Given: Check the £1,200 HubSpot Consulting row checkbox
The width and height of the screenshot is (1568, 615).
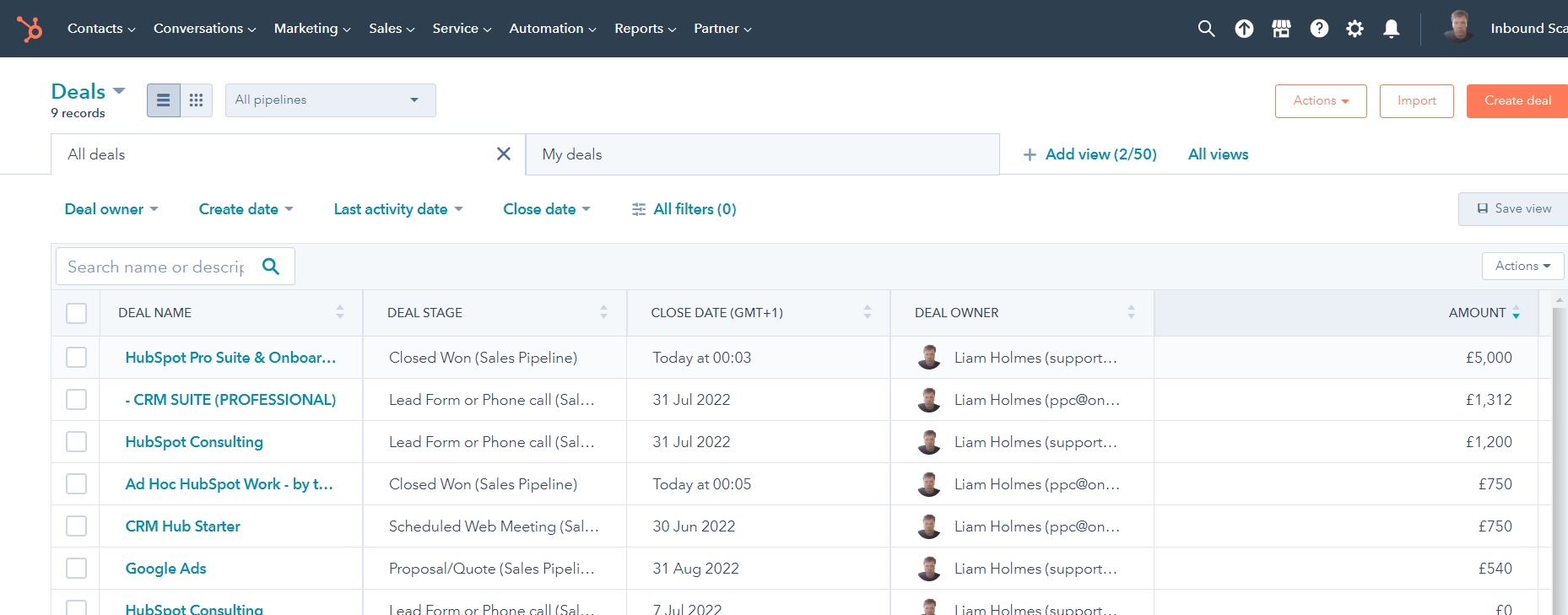Looking at the screenshot, I should (x=77, y=442).
